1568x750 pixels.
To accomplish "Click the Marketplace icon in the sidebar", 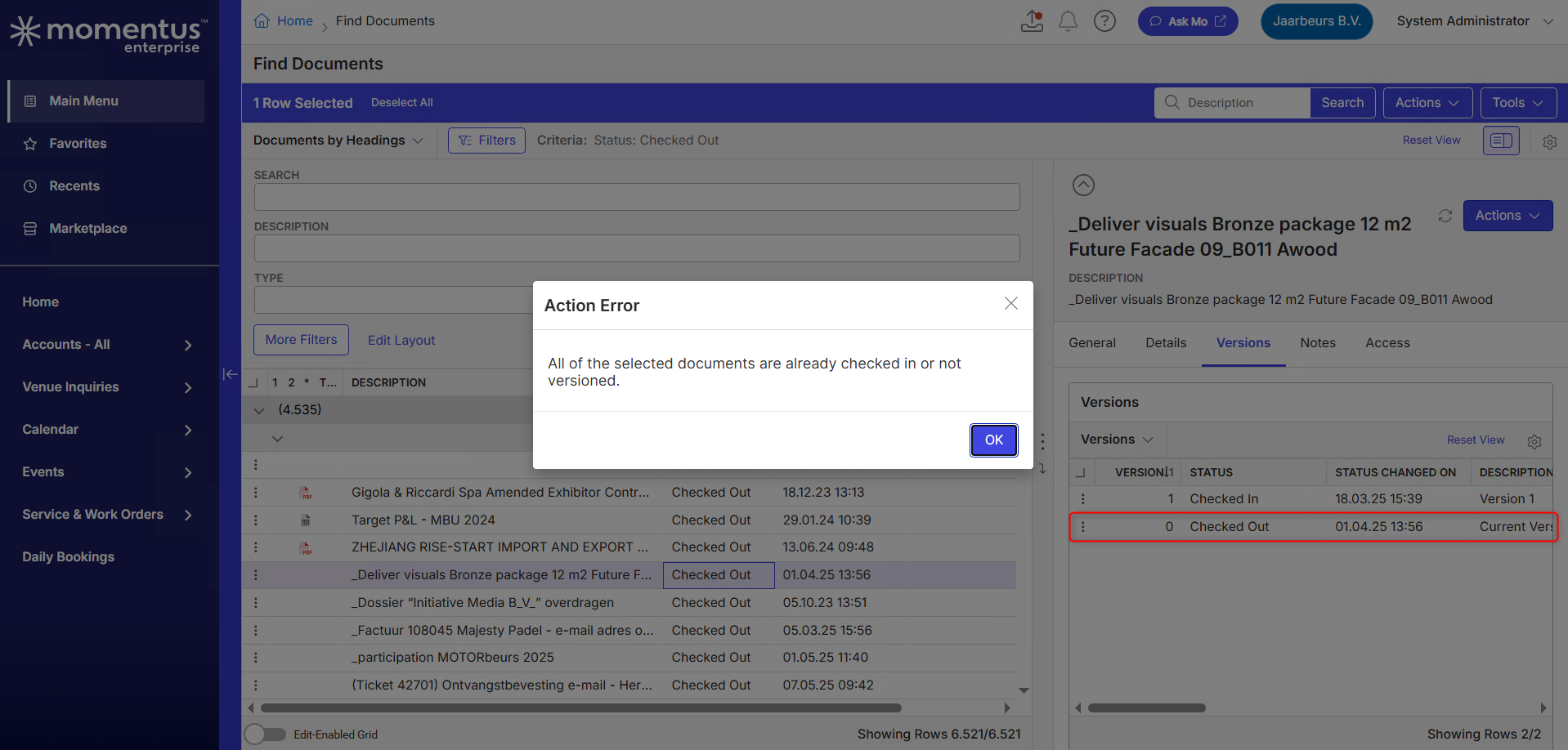I will pyautogui.click(x=30, y=229).
